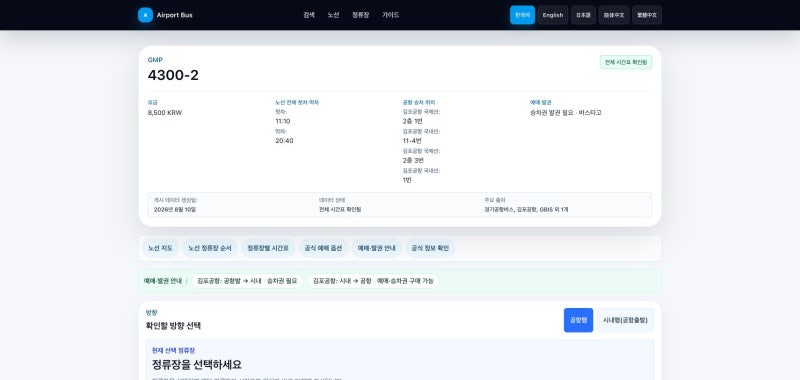Click the 예매·발권 안내 label in green bar
800x380 pixels.
click(163, 281)
